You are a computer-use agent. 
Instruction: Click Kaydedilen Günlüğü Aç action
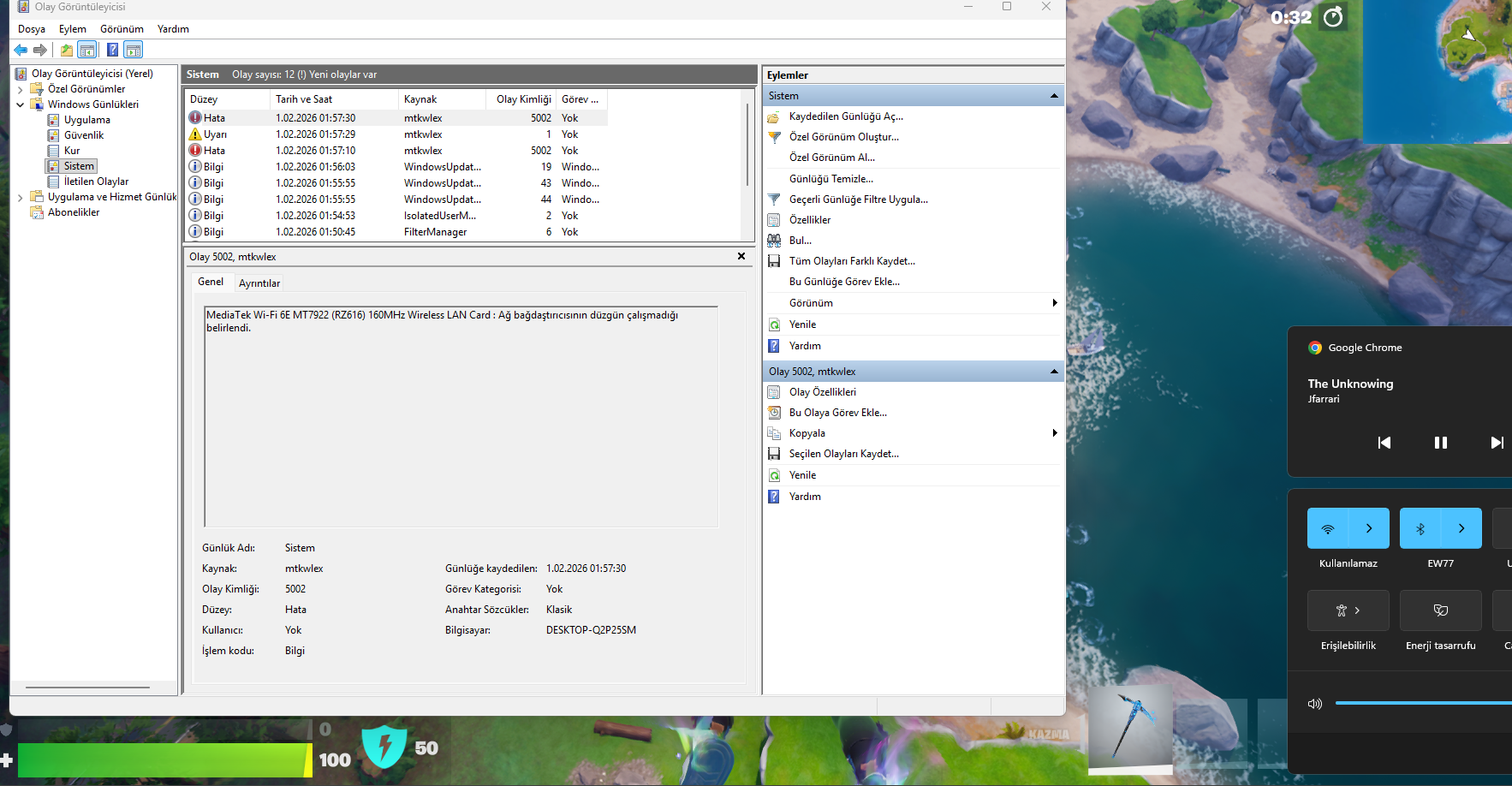point(846,116)
